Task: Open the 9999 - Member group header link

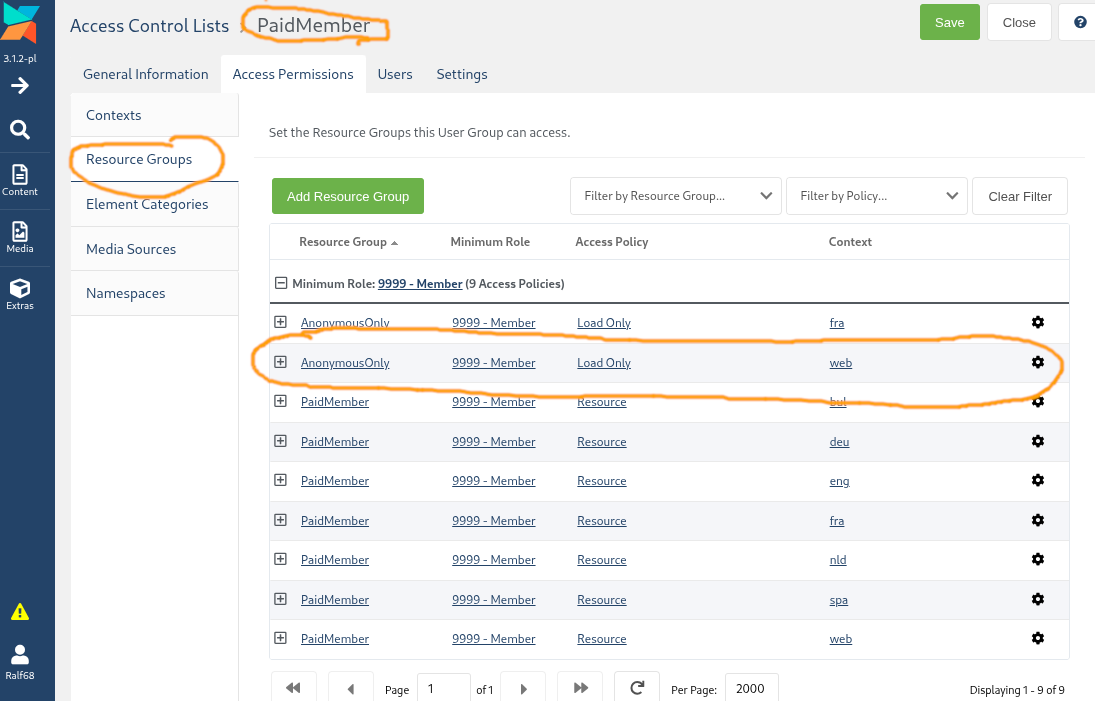Action: [x=420, y=283]
